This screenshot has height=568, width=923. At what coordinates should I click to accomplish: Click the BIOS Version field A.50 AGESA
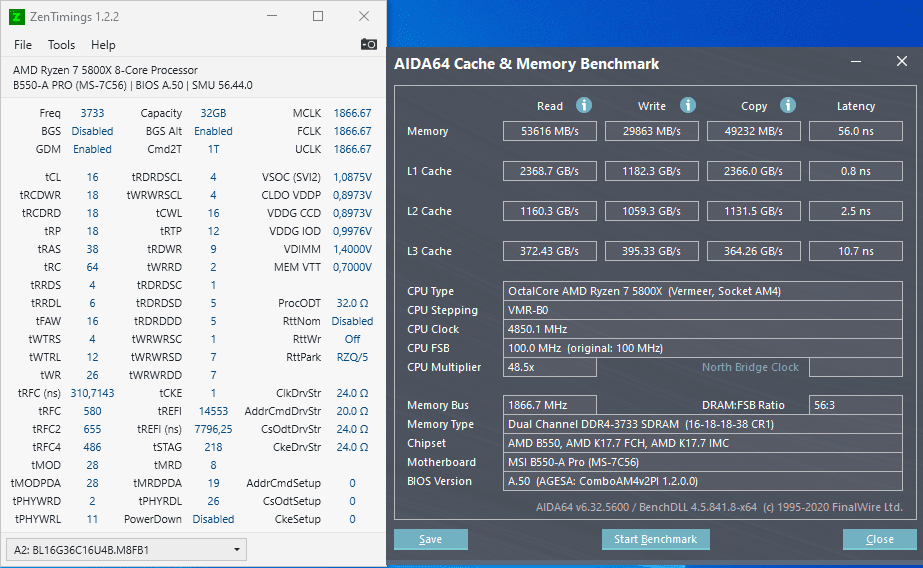click(703, 481)
